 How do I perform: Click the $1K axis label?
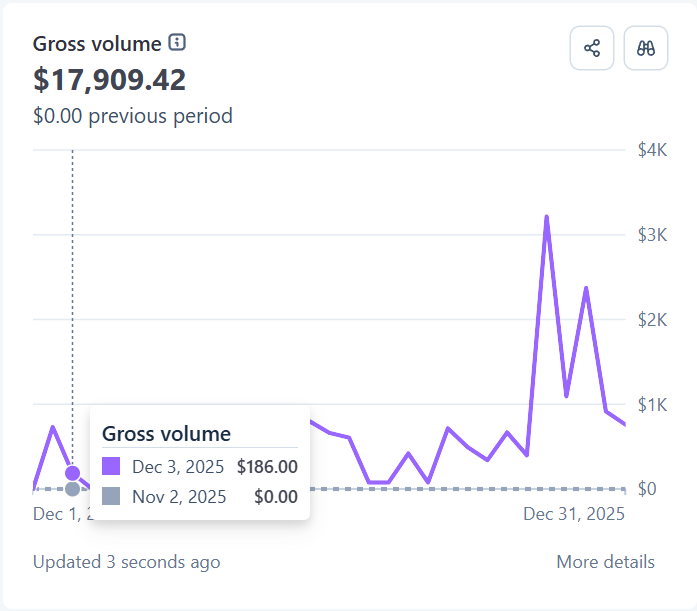(652, 404)
